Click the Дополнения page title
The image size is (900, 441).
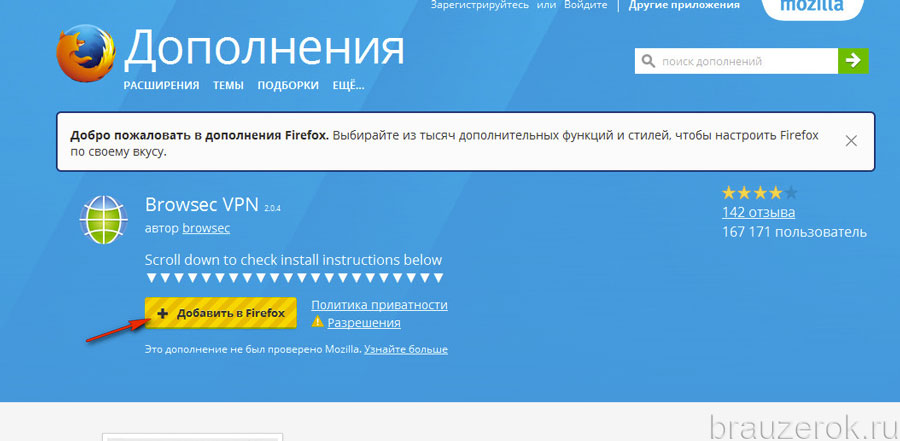click(264, 49)
